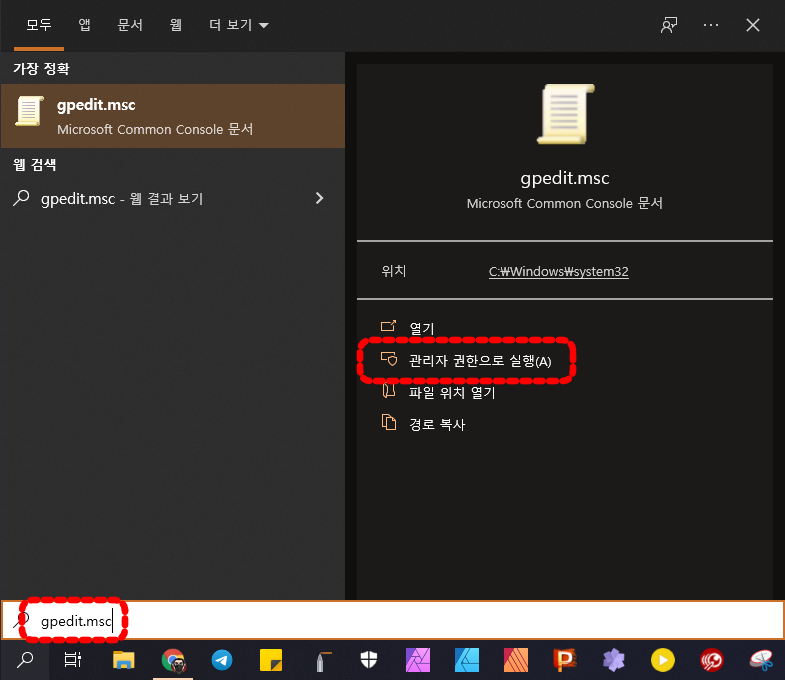Click the gpedit.msc scroll icon in results
Viewport: 785px width, 680px height.
tap(29, 111)
